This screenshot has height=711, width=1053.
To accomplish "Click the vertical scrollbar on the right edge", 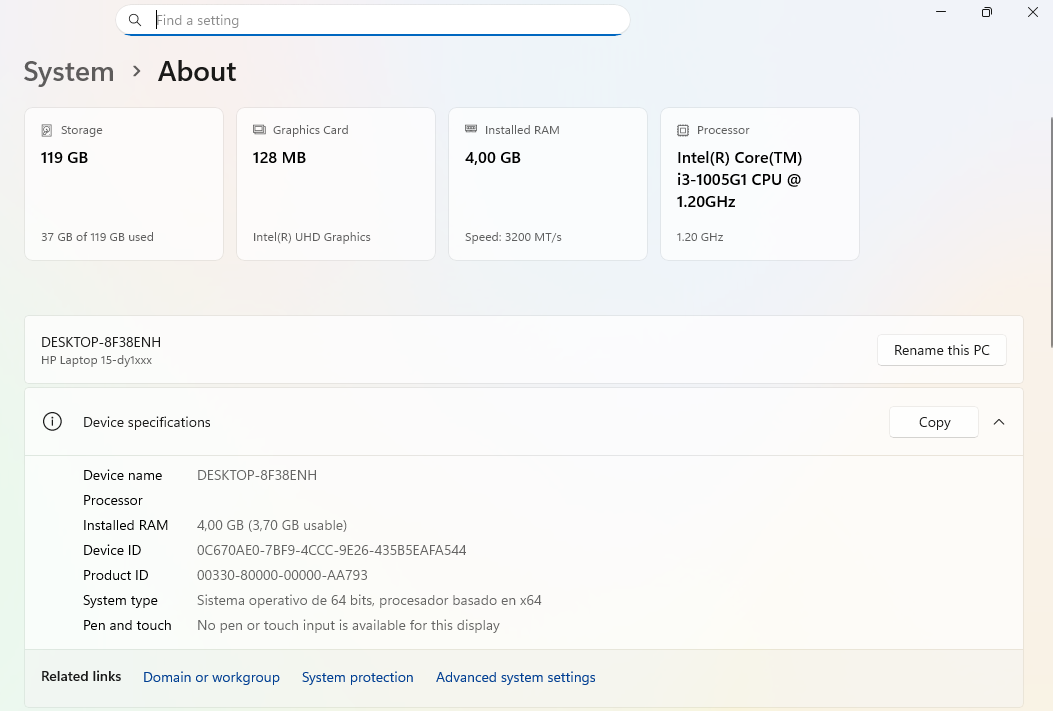I will pos(1049,230).
